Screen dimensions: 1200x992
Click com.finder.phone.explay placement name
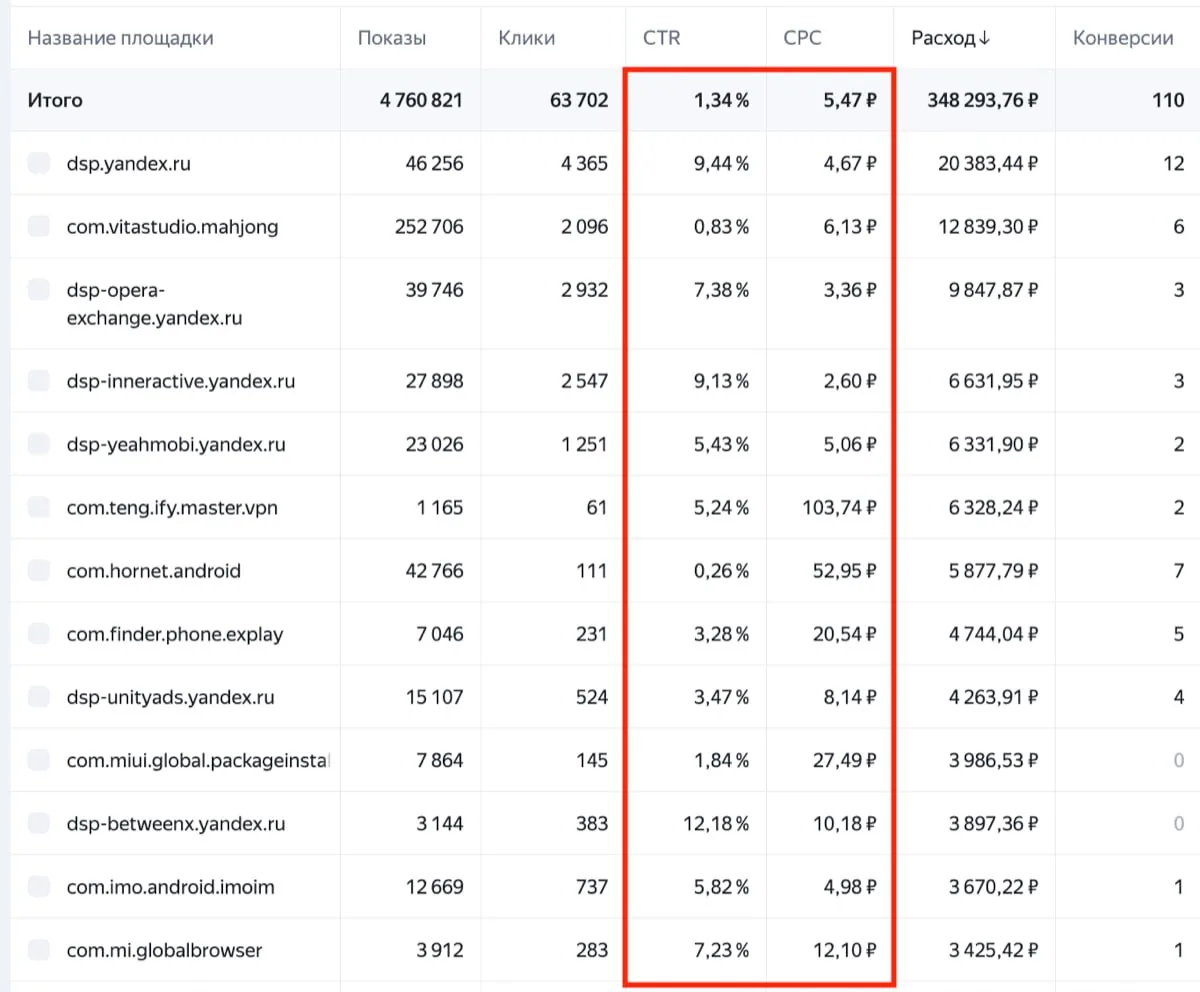[x=174, y=634]
